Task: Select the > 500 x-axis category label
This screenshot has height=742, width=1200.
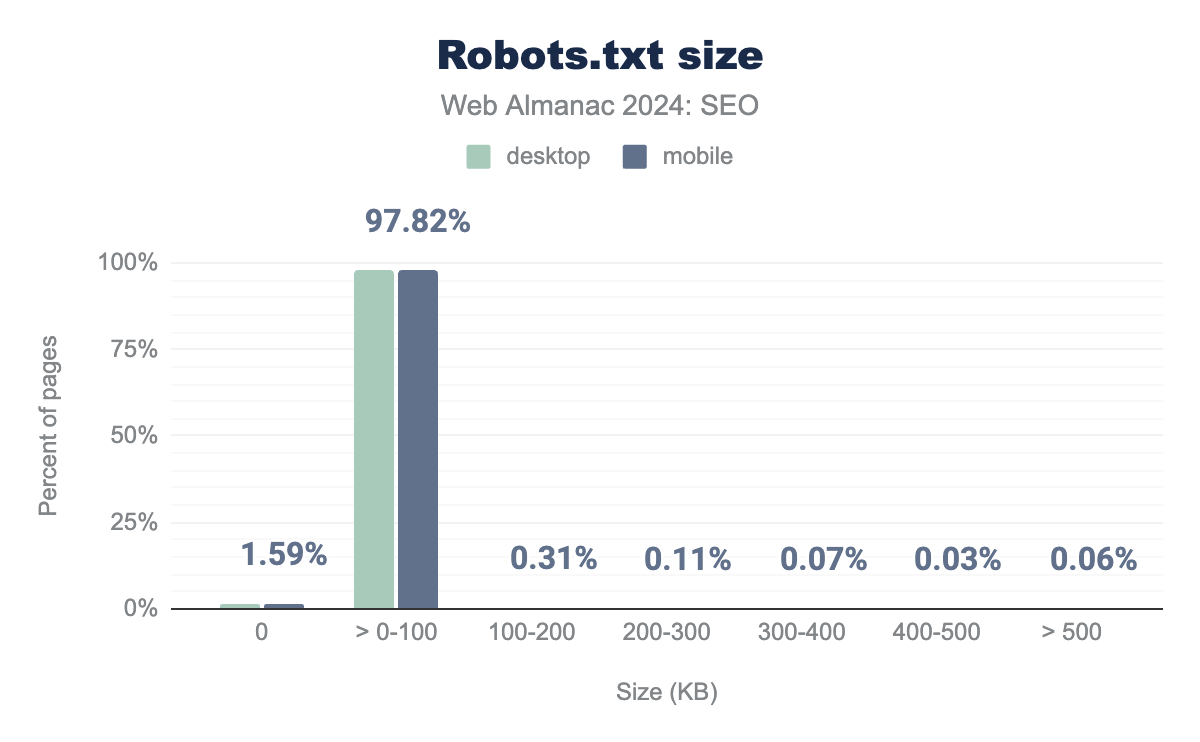Action: 1070,632
